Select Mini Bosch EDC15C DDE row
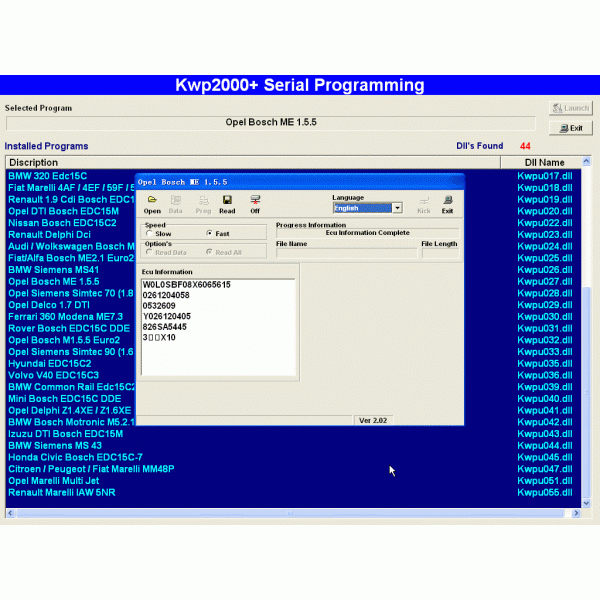This screenshot has width=600, height=600. (65, 399)
